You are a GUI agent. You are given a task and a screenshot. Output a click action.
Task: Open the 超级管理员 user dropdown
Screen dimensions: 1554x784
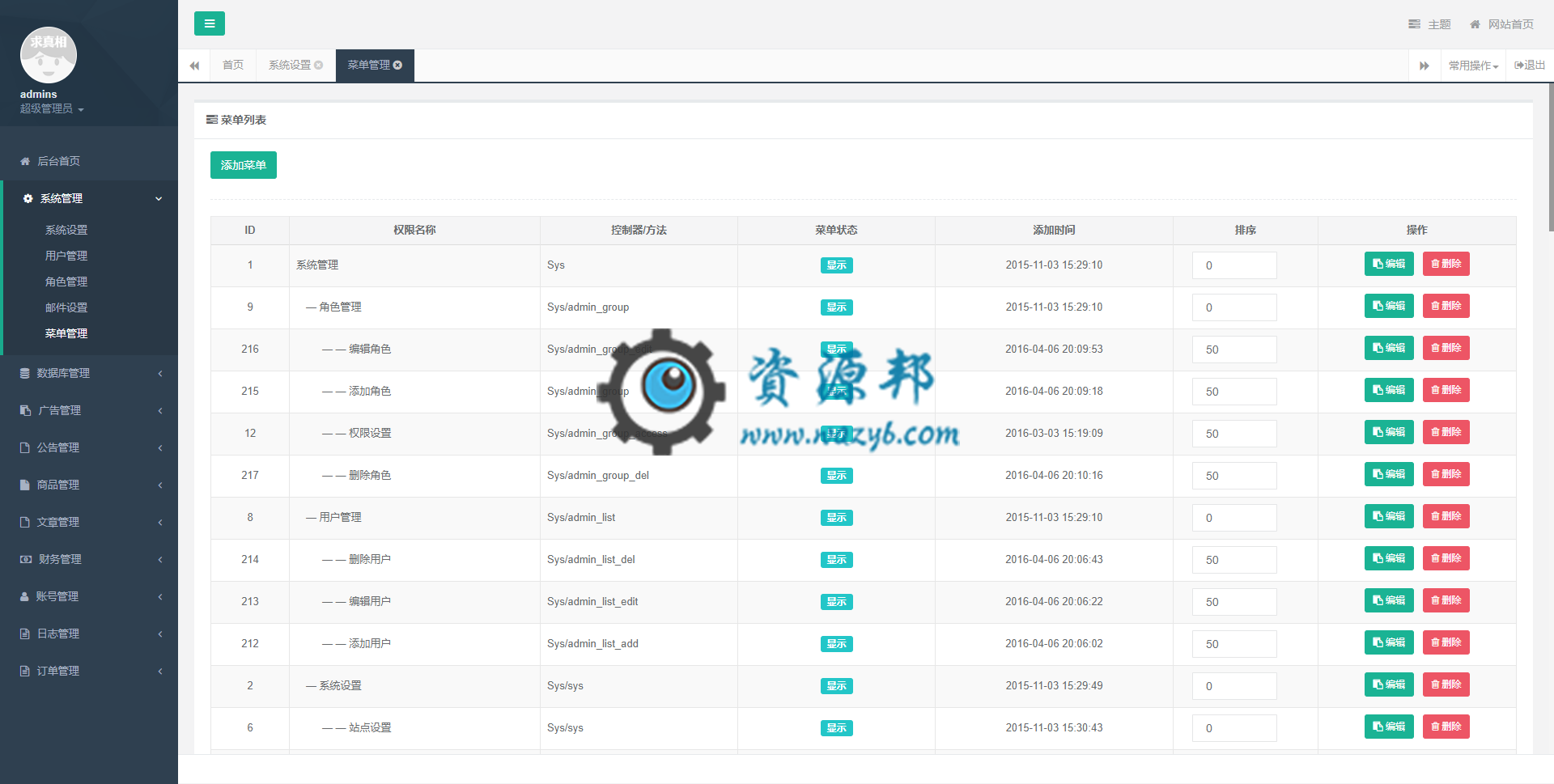[52, 108]
